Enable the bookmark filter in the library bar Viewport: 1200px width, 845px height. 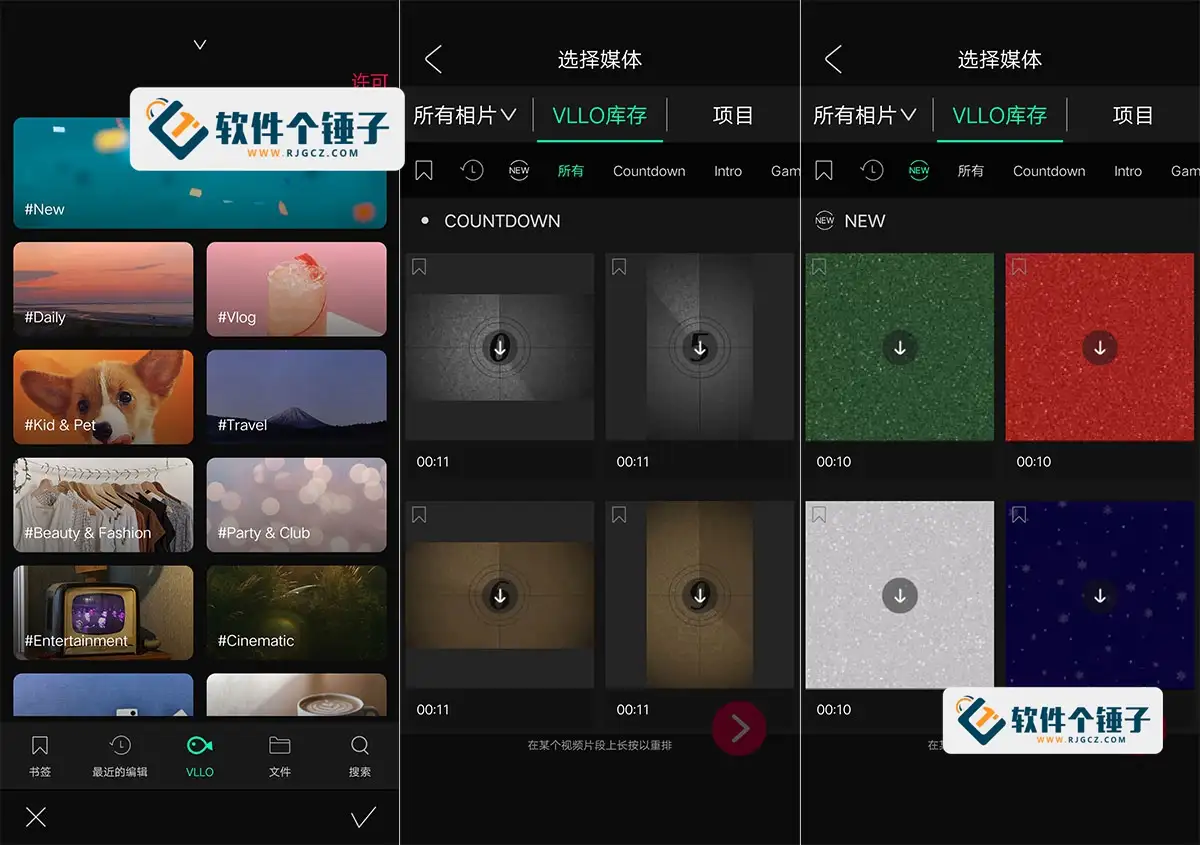[x=423, y=170]
